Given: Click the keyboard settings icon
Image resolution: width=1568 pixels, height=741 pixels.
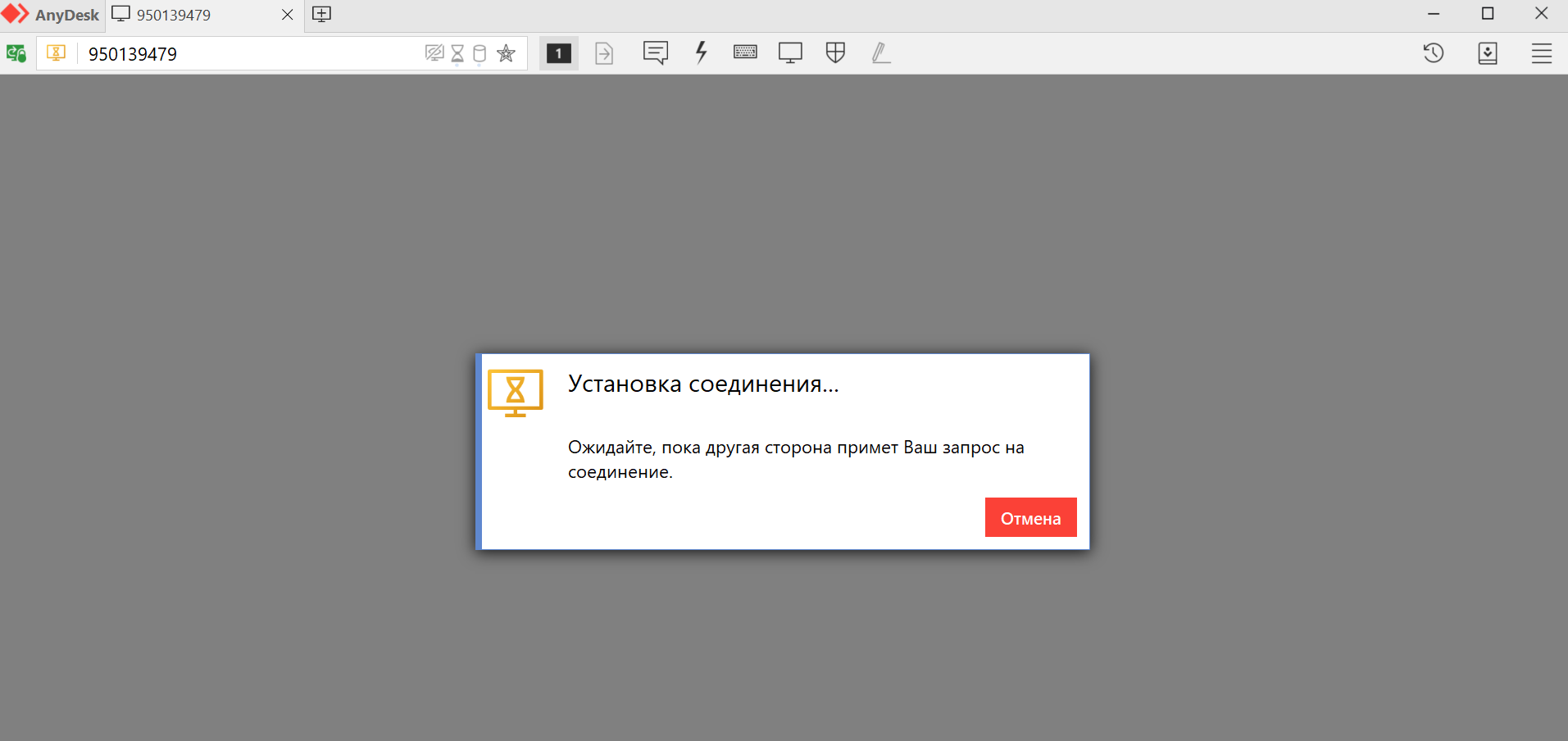Looking at the screenshot, I should [x=745, y=53].
